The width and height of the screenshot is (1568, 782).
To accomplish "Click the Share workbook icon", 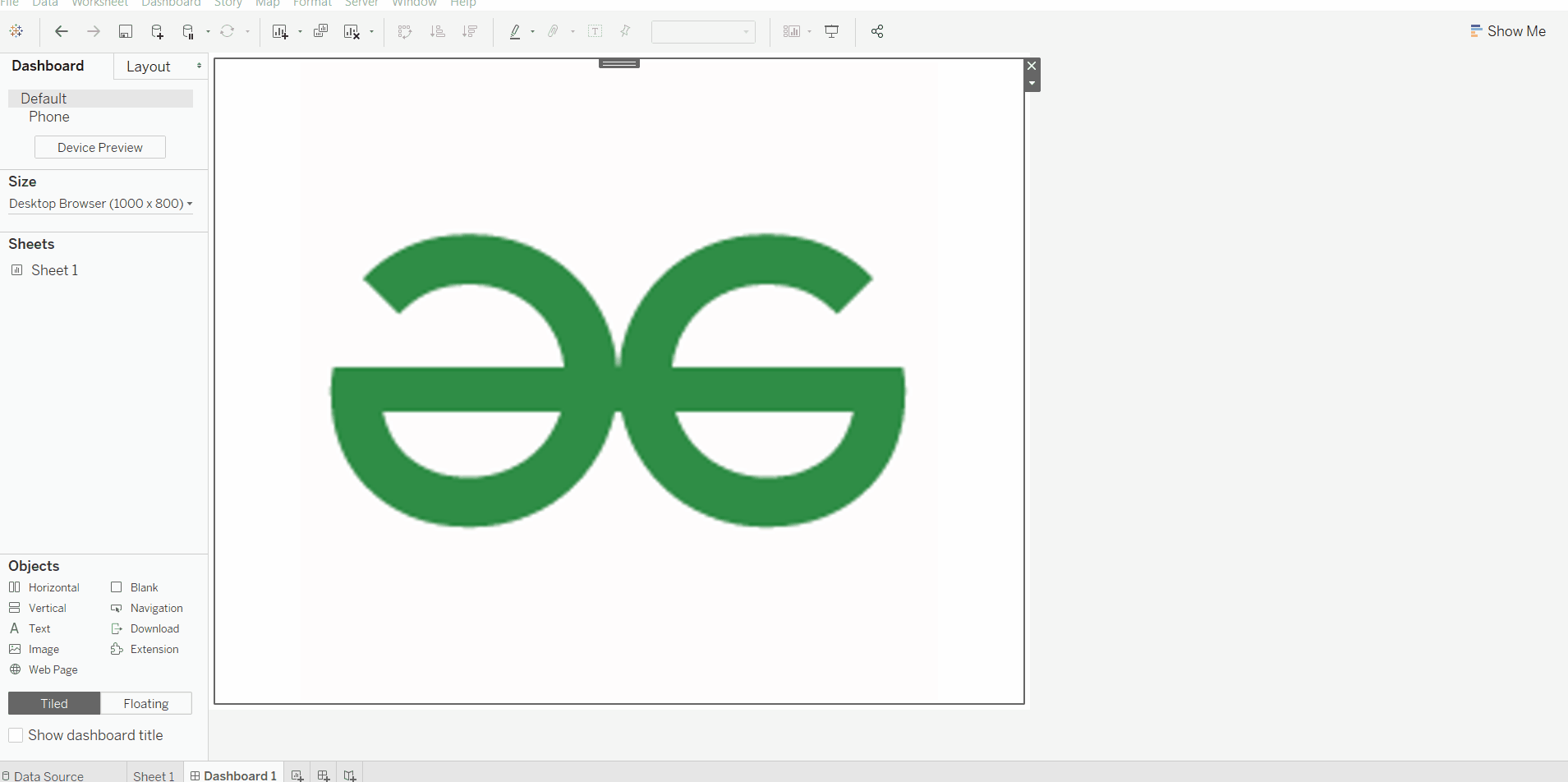I will (877, 31).
